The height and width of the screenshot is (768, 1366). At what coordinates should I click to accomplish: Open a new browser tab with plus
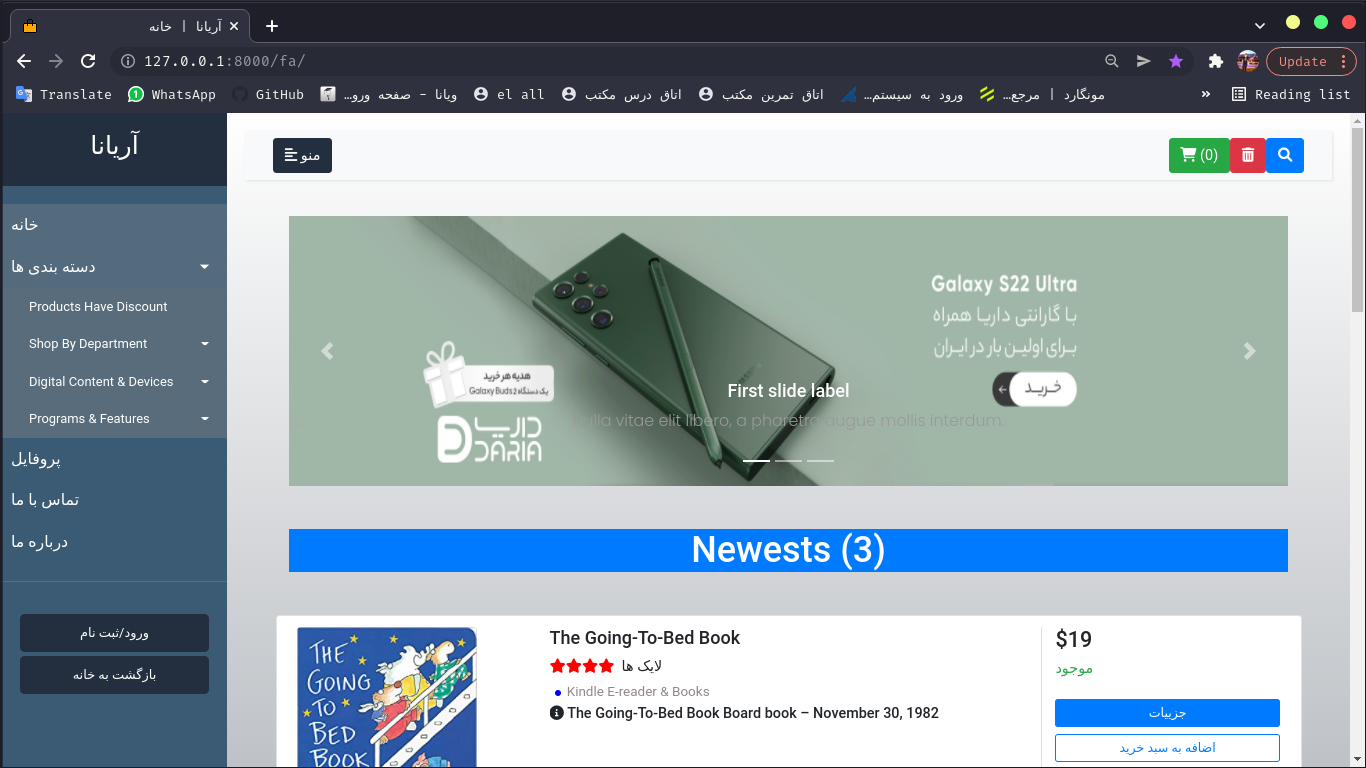tap(272, 26)
